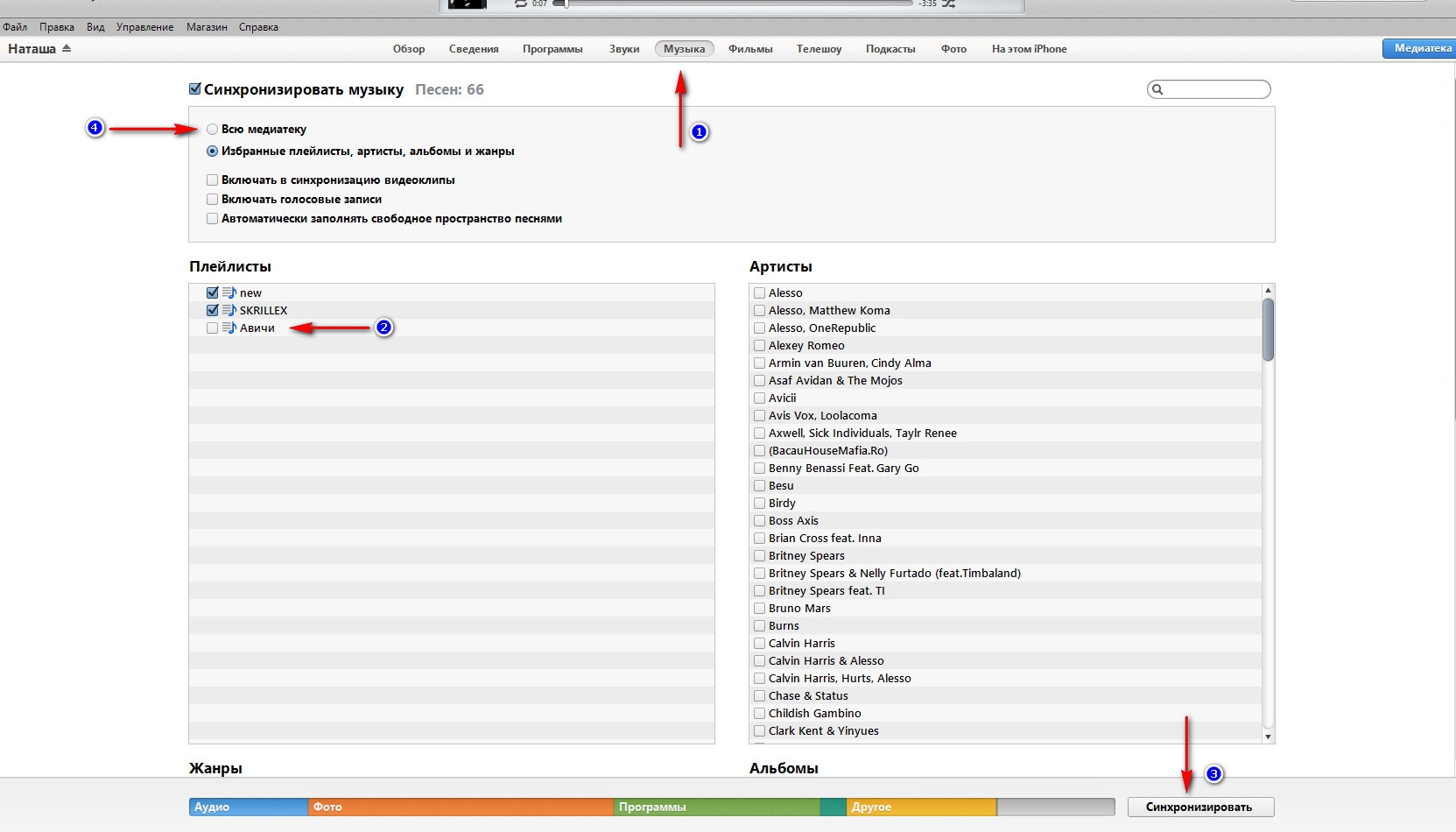Switch to the Звуки tab
Image resolution: width=1456 pixels, height=832 pixels.
tap(624, 49)
